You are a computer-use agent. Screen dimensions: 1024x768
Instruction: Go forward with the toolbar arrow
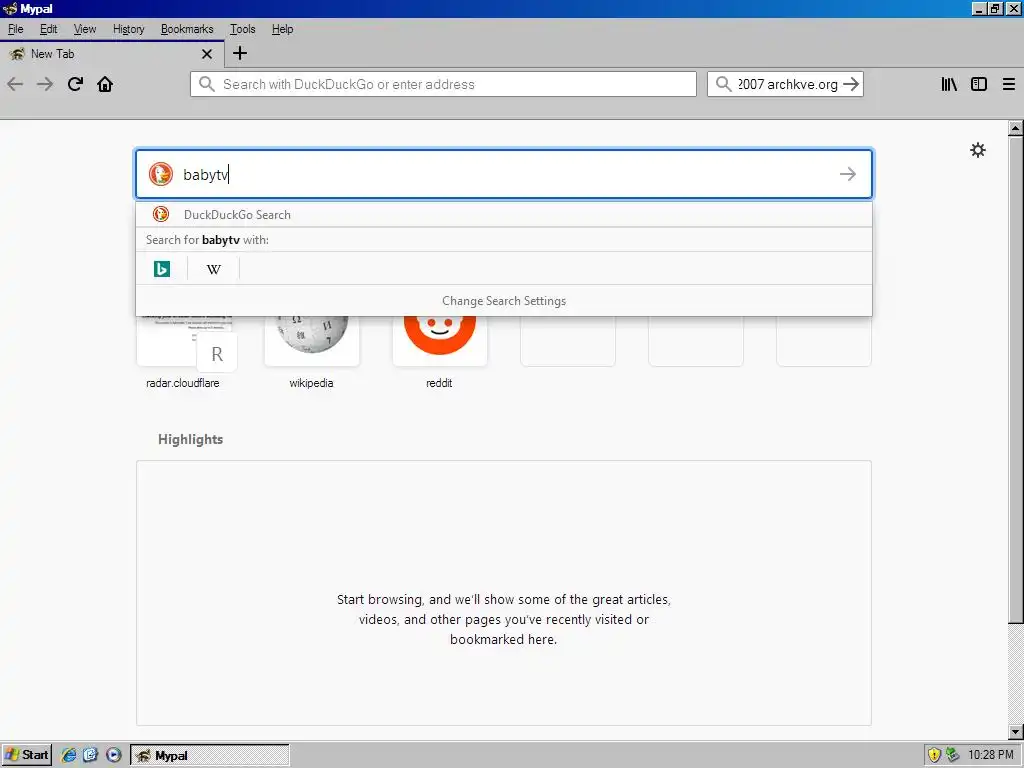coord(45,84)
